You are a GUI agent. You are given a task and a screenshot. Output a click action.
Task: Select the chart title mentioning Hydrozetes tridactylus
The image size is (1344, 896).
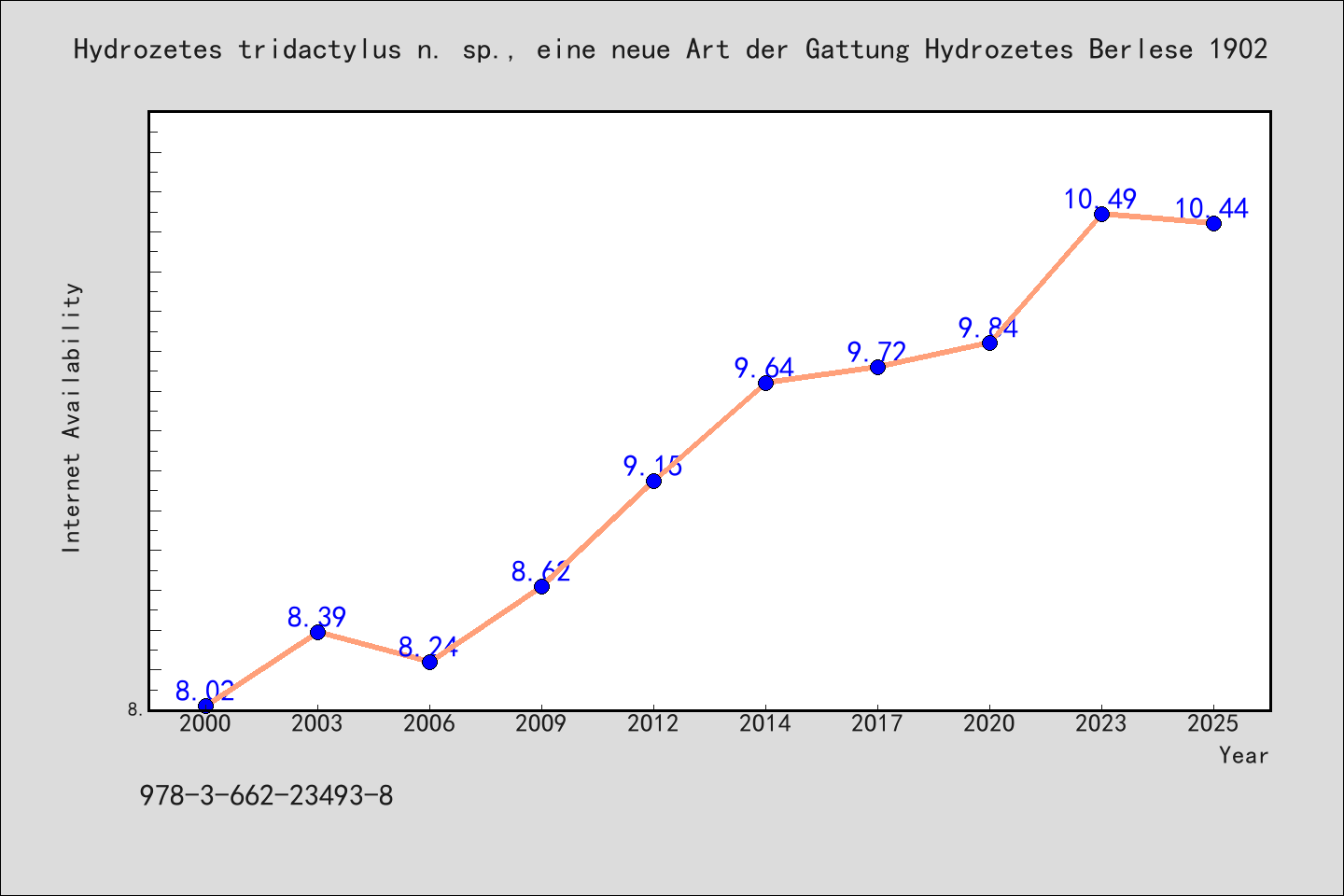tap(671, 49)
